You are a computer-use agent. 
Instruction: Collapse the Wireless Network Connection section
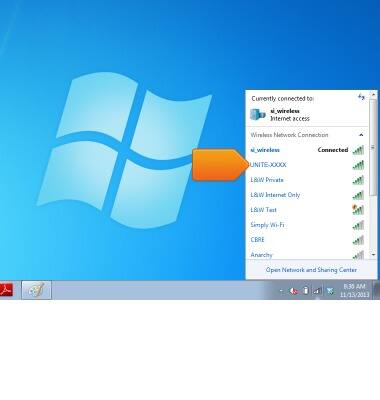[361, 135]
